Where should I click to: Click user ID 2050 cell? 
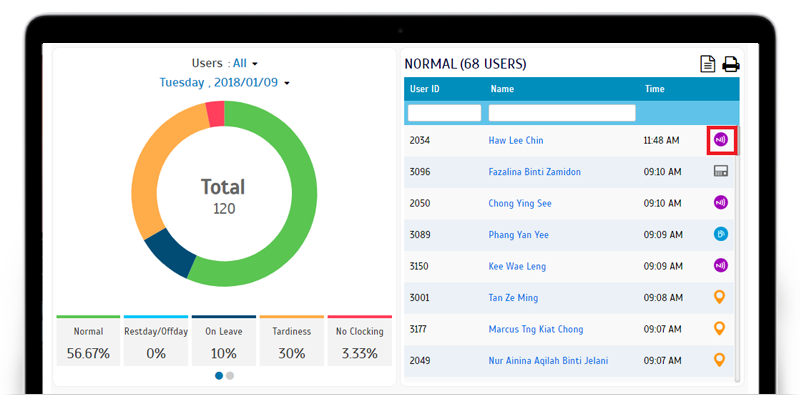click(x=419, y=203)
